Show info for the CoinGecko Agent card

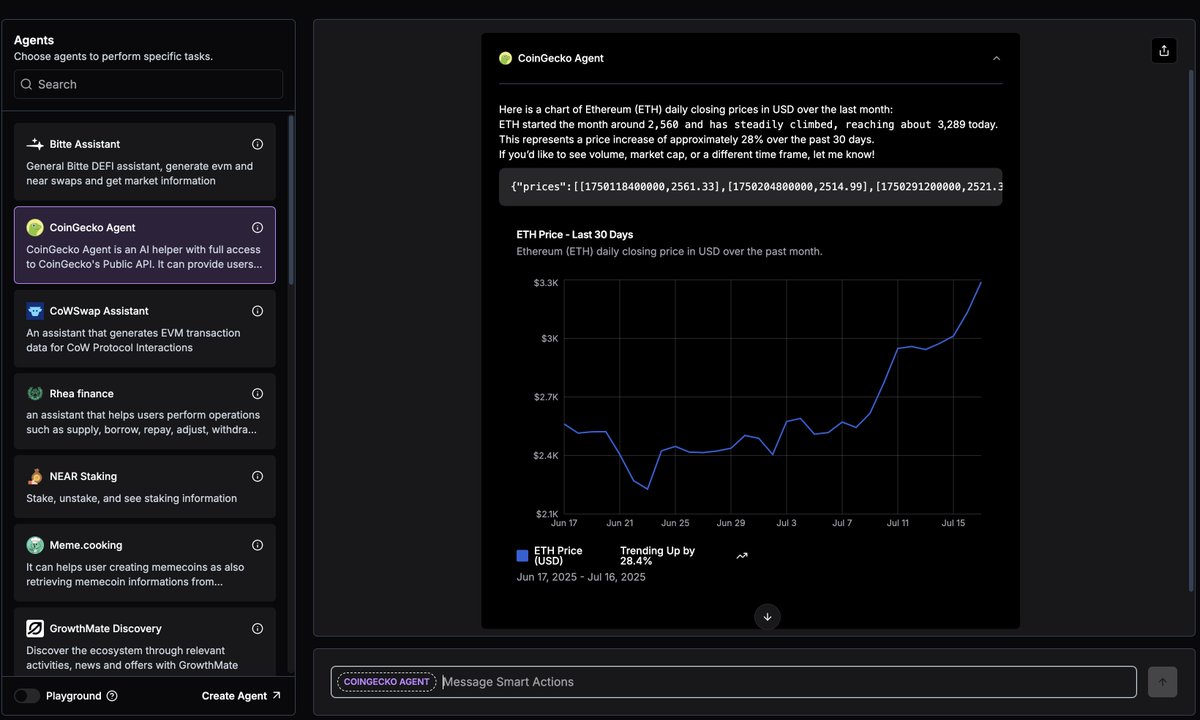pyautogui.click(x=257, y=227)
